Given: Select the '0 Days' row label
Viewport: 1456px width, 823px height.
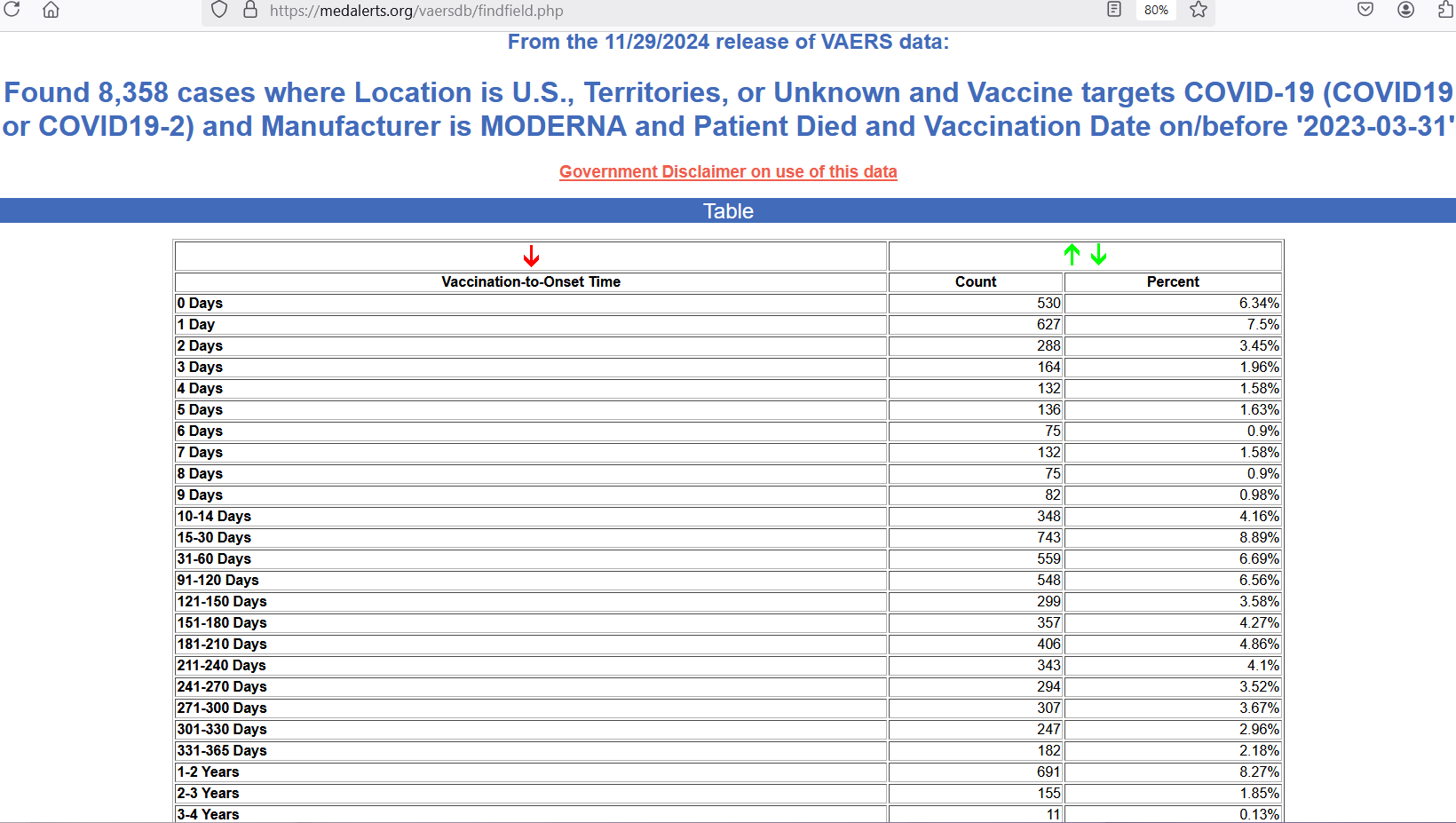Looking at the screenshot, I should [x=200, y=303].
